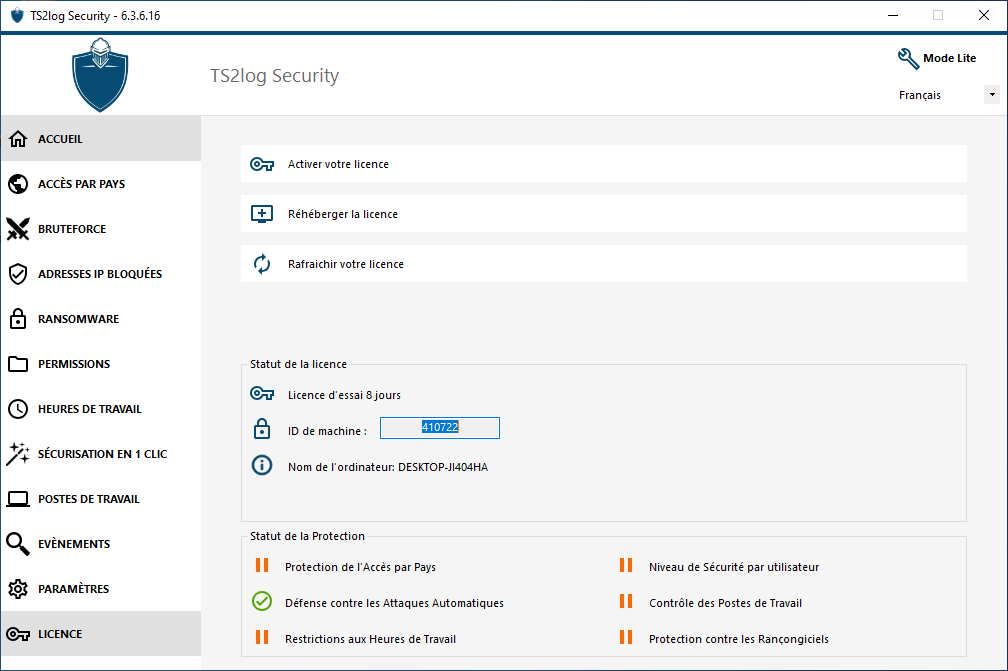
Task: Select Licence menu item
Action: pos(101,634)
